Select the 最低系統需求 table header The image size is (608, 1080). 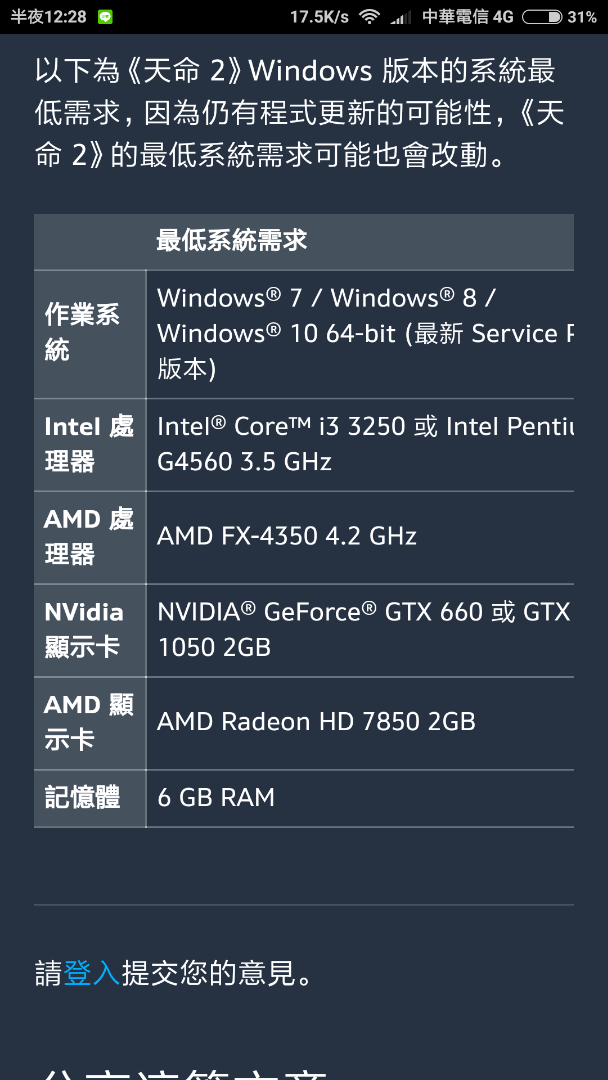point(232,240)
